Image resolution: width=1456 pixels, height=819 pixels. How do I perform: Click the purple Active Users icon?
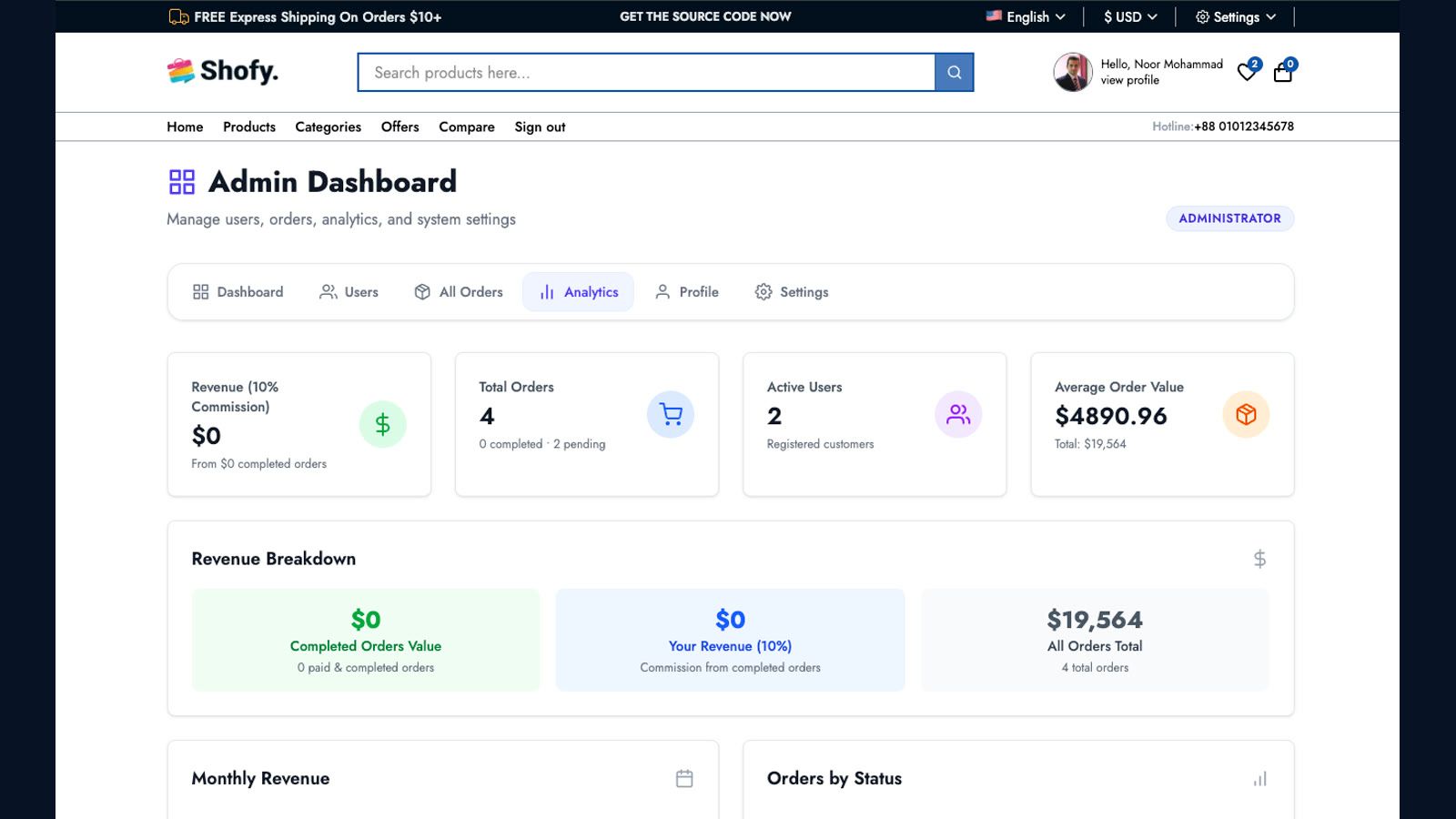(958, 414)
